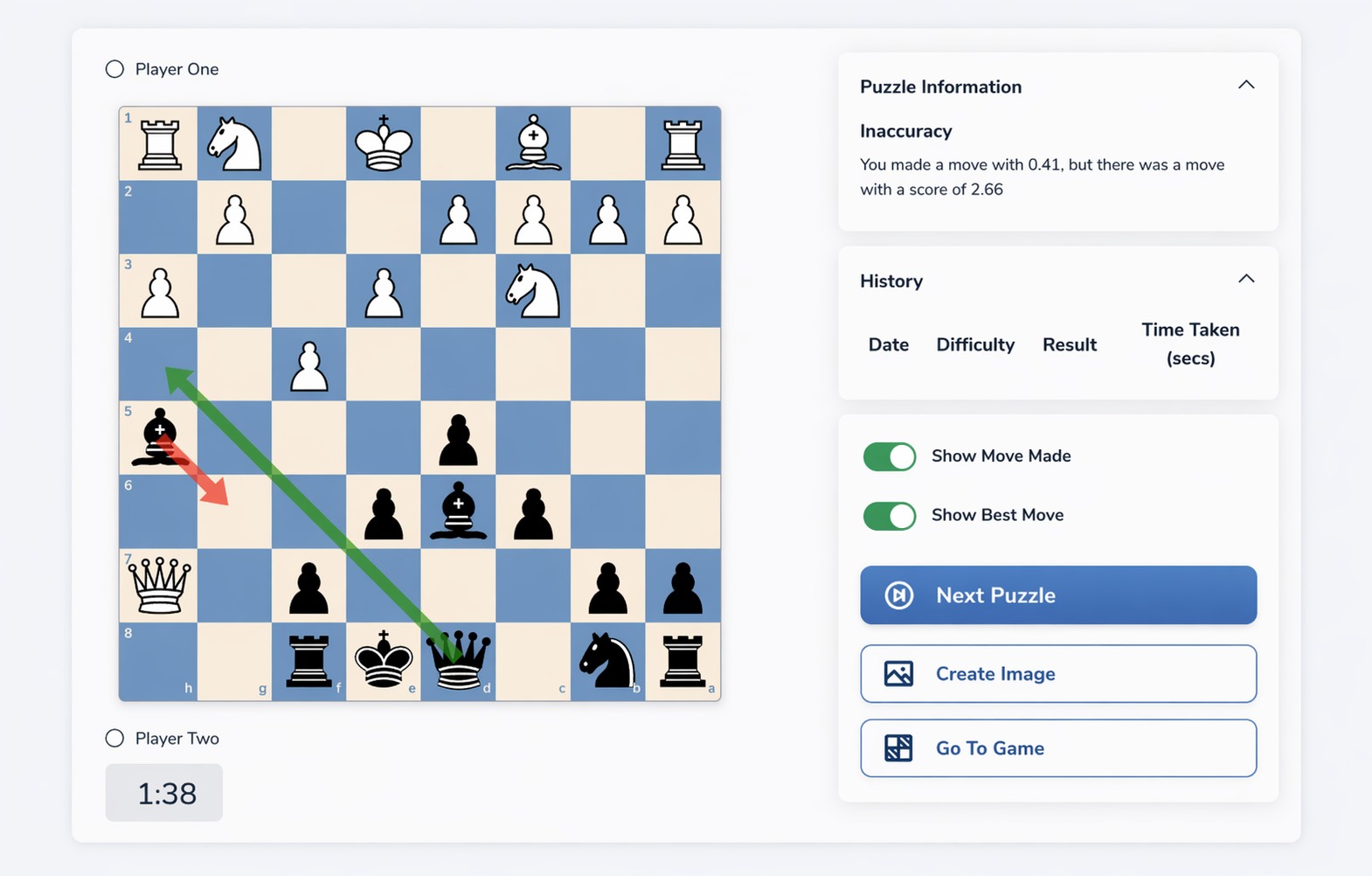Select the white rook on h1

coord(159,144)
